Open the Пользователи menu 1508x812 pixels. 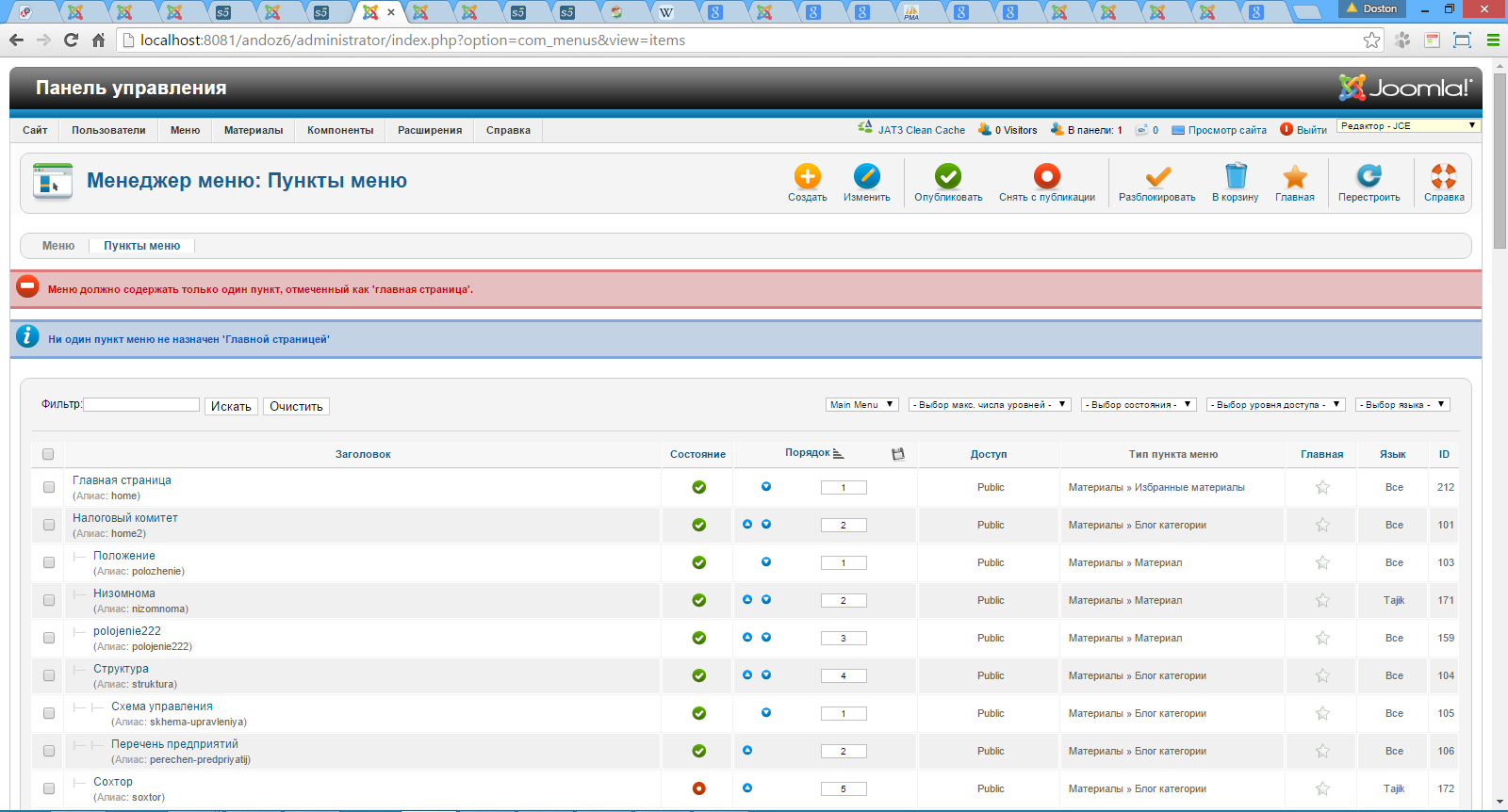coord(108,130)
